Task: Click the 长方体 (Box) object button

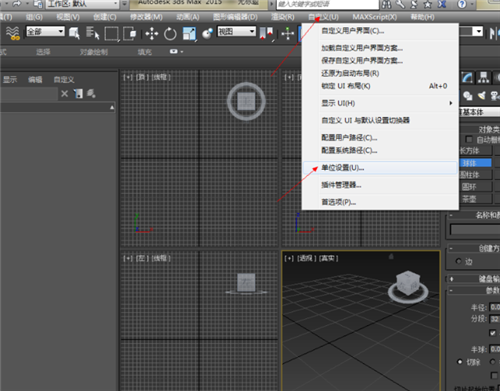Action: pos(476,151)
